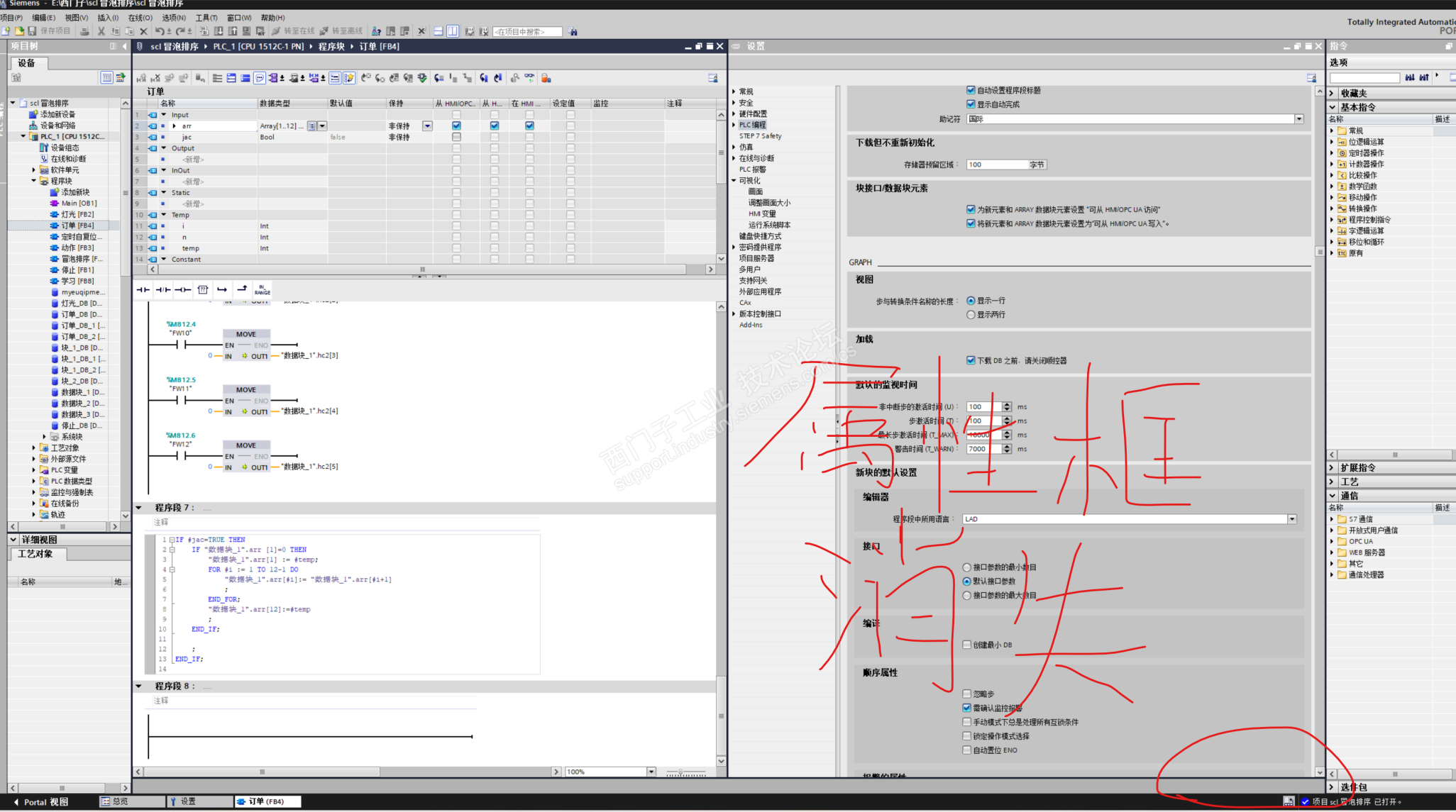Insert the IN_RANGE instruction

pyautogui.click(x=263, y=289)
